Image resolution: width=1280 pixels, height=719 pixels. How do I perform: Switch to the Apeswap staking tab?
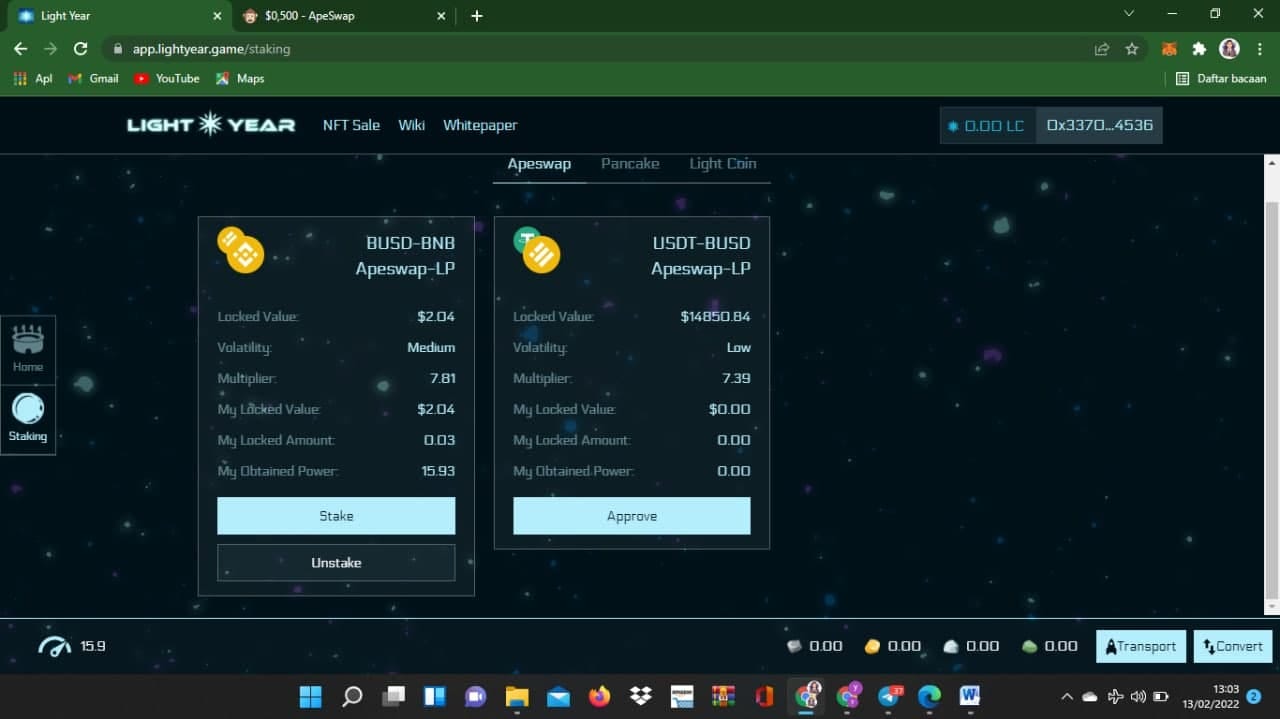[x=539, y=164]
